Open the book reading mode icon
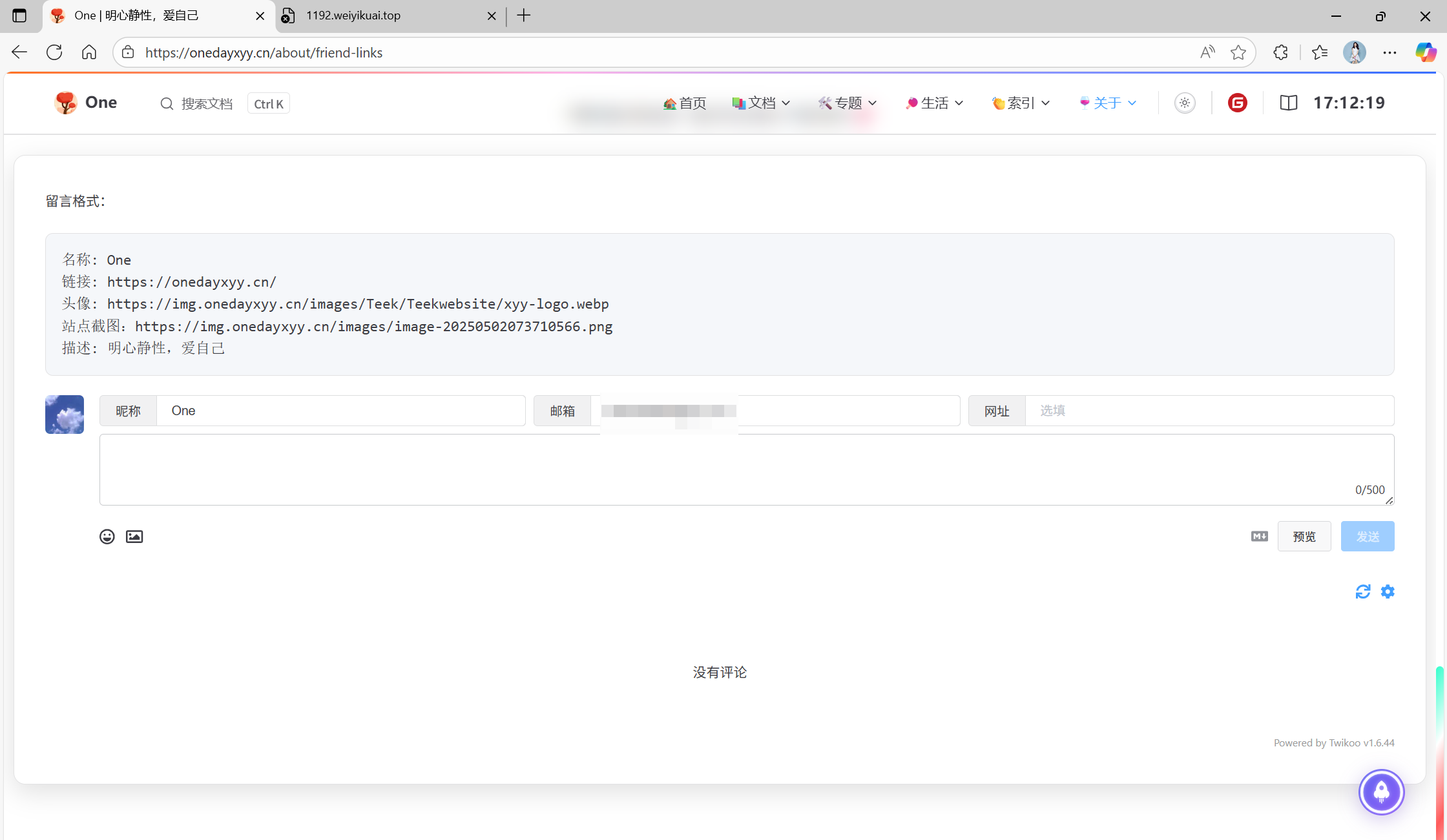 pyautogui.click(x=1288, y=103)
